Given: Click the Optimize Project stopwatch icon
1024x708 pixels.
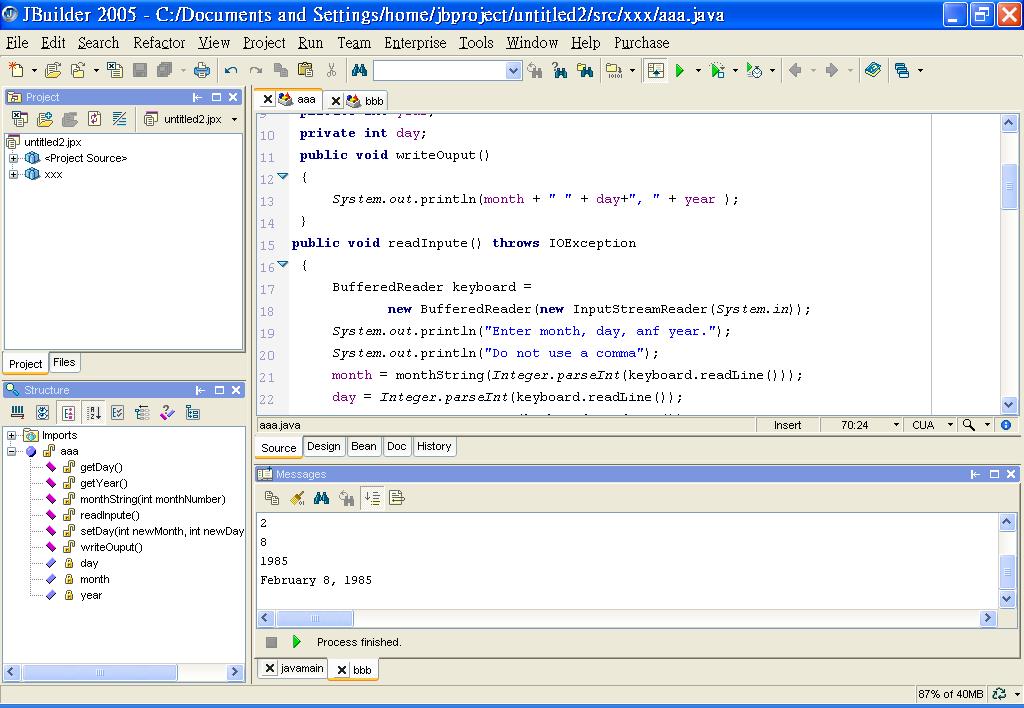Looking at the screenshot, I should tap(754, 70).
